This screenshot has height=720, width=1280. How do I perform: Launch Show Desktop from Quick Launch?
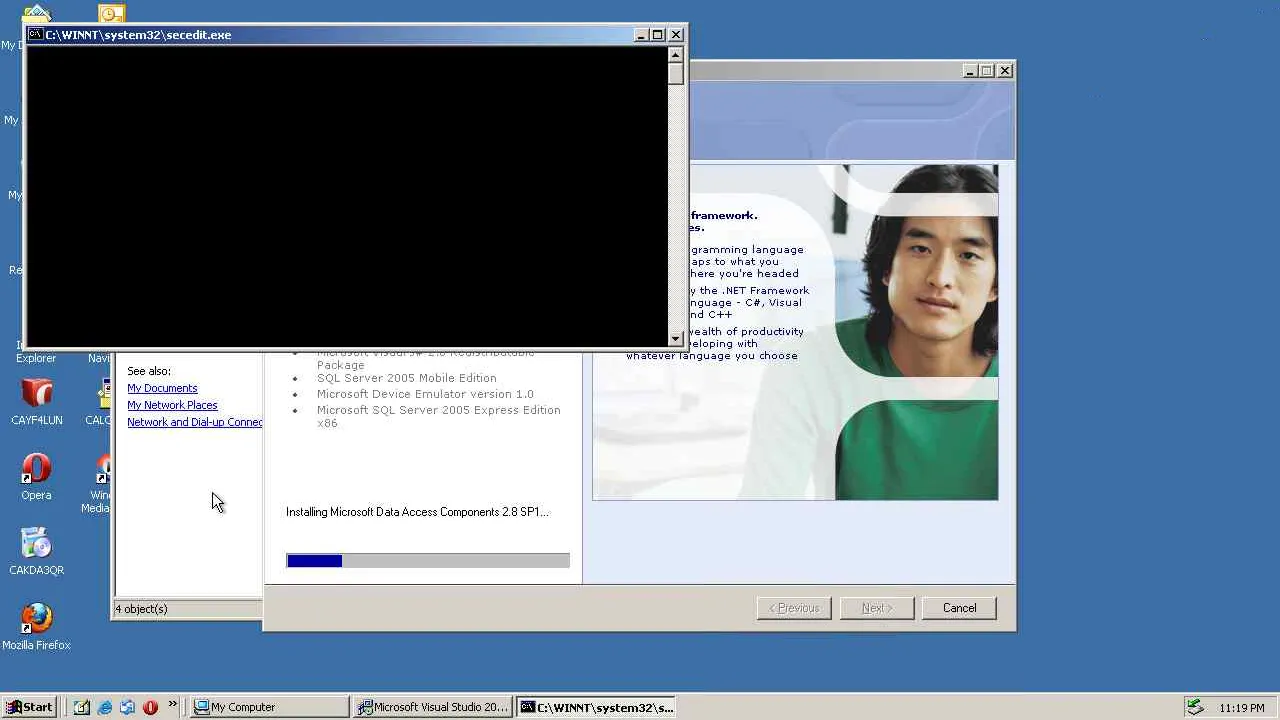pyautogui.click(x=82, y=707)
